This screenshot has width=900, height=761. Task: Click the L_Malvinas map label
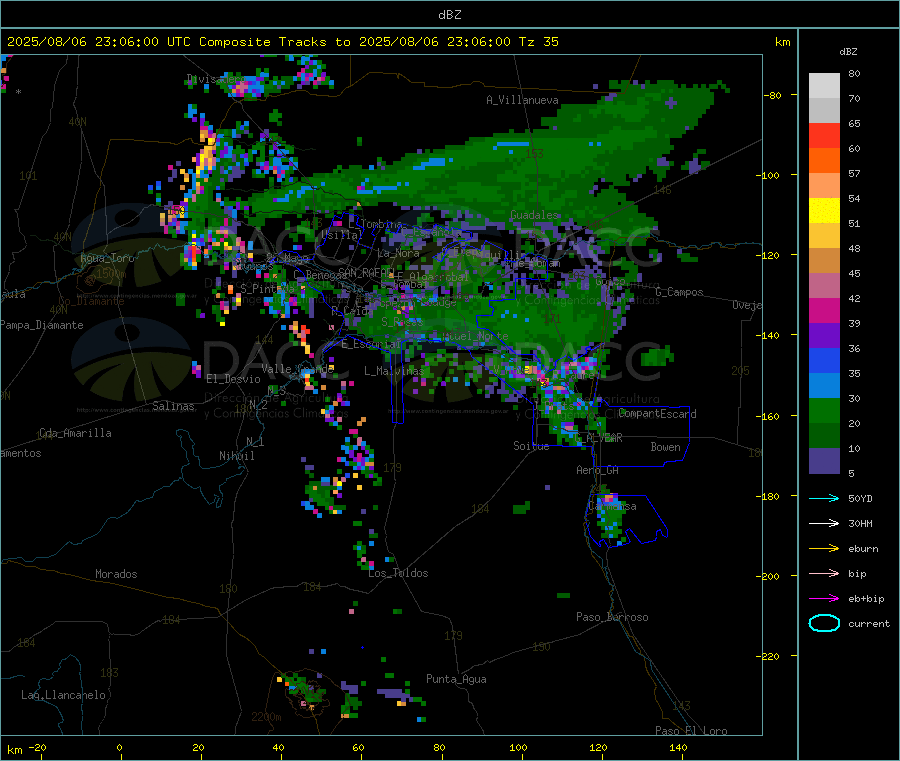[x=394, y=371]
